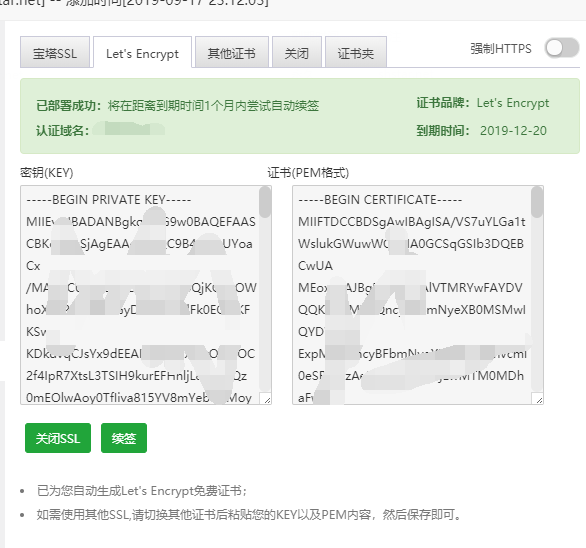586x548 pixels.
Task: Click the 到期时间 label
Action: click(443, 131)
